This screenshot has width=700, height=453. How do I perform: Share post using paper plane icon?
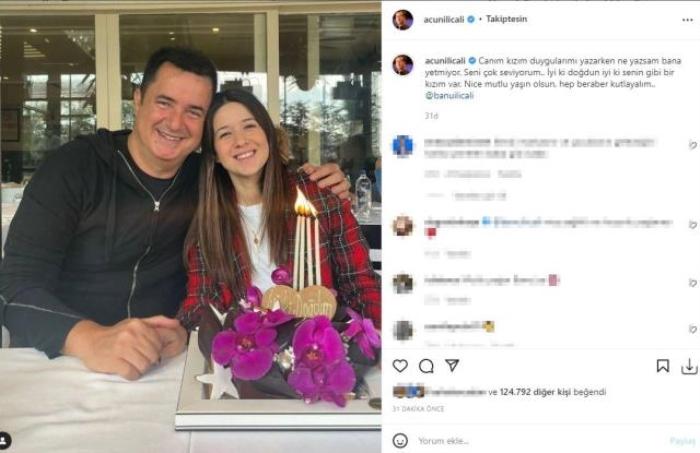tap(452, 366)
